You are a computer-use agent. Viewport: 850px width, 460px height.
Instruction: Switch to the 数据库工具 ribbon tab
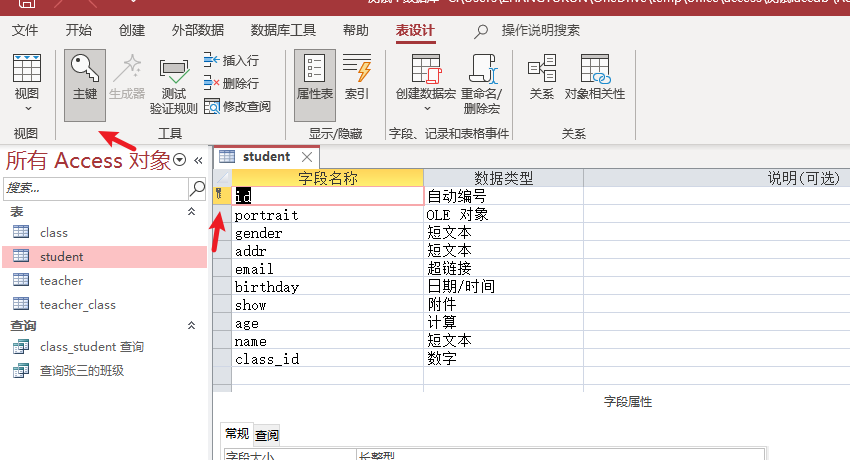[x=283, y=30]
